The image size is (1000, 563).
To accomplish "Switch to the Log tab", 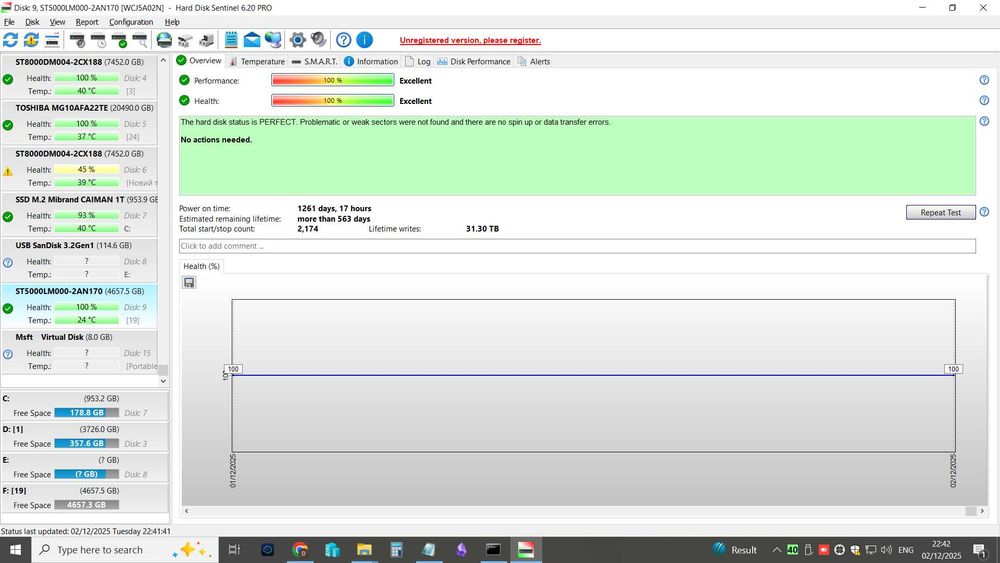I will coord(418,61).
